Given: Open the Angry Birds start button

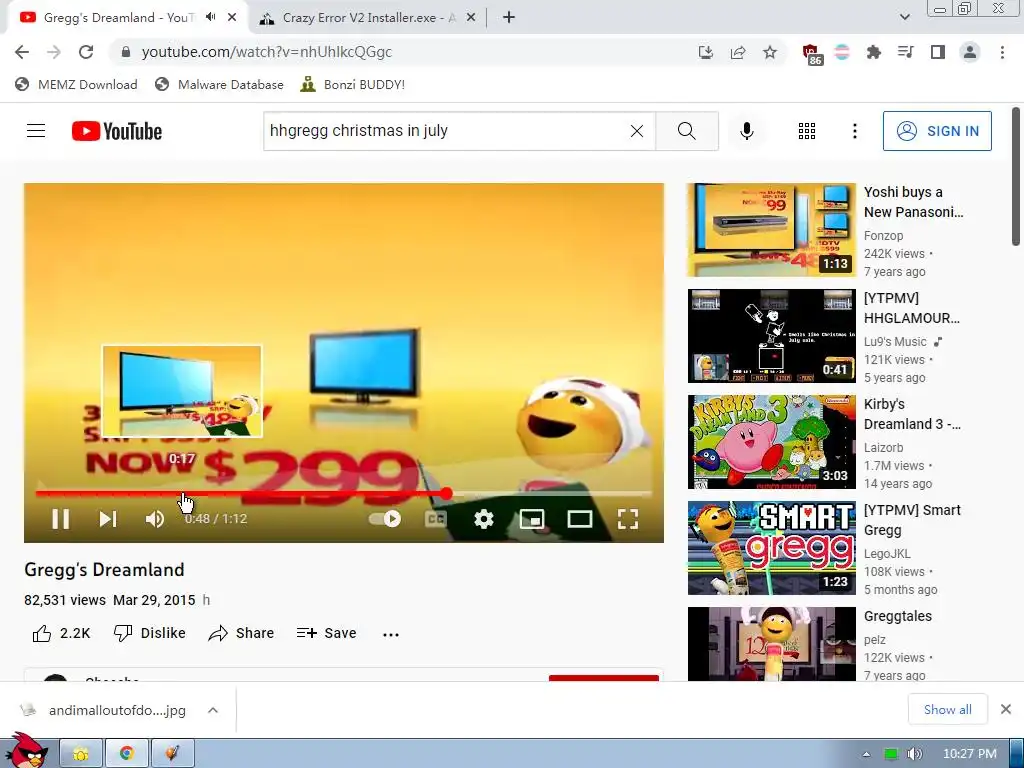Looking at the screenshot, I should pyautogui.click(x=26, y=751).
